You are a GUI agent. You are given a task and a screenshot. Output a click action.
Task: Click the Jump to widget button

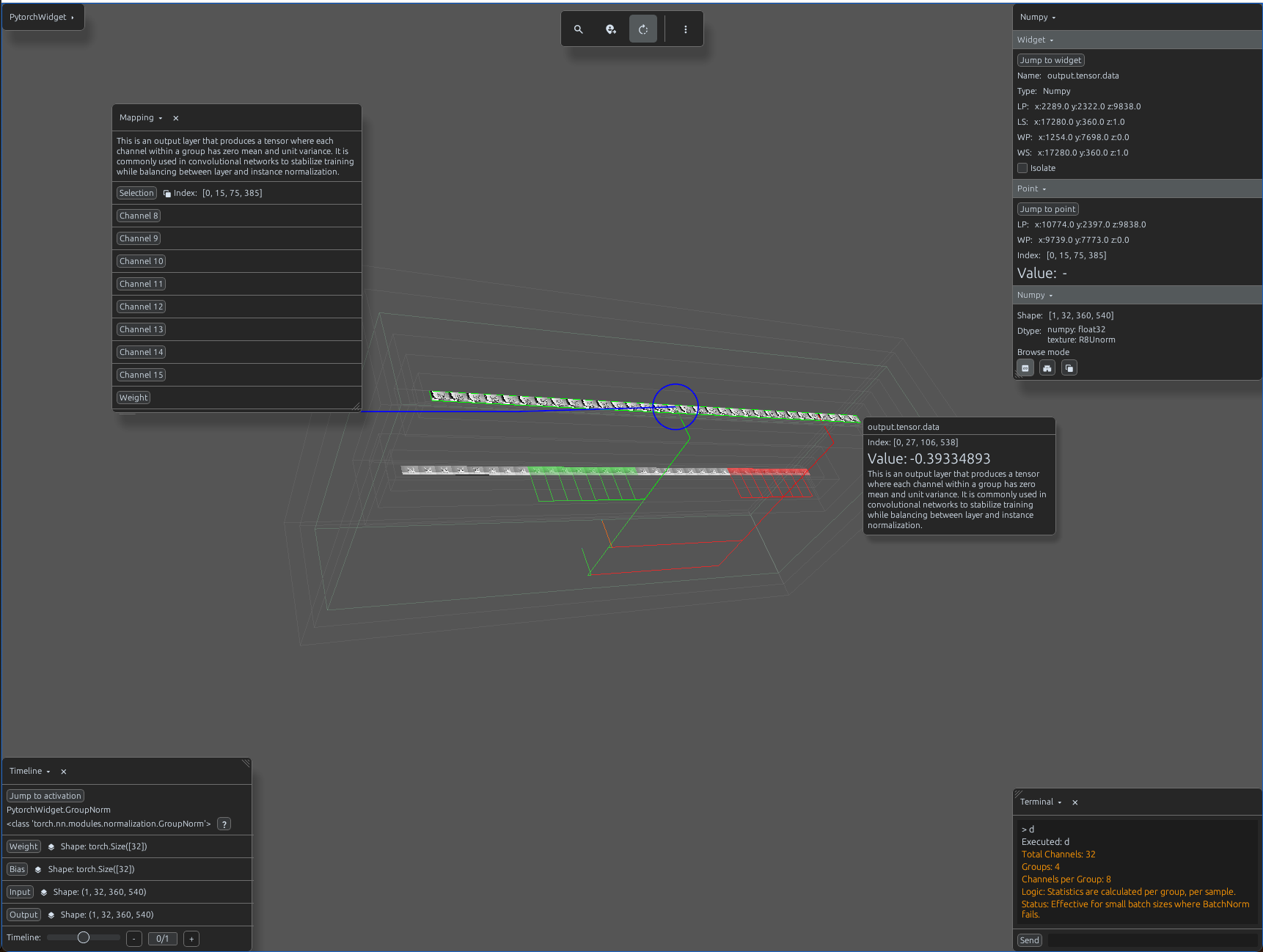1051,60
